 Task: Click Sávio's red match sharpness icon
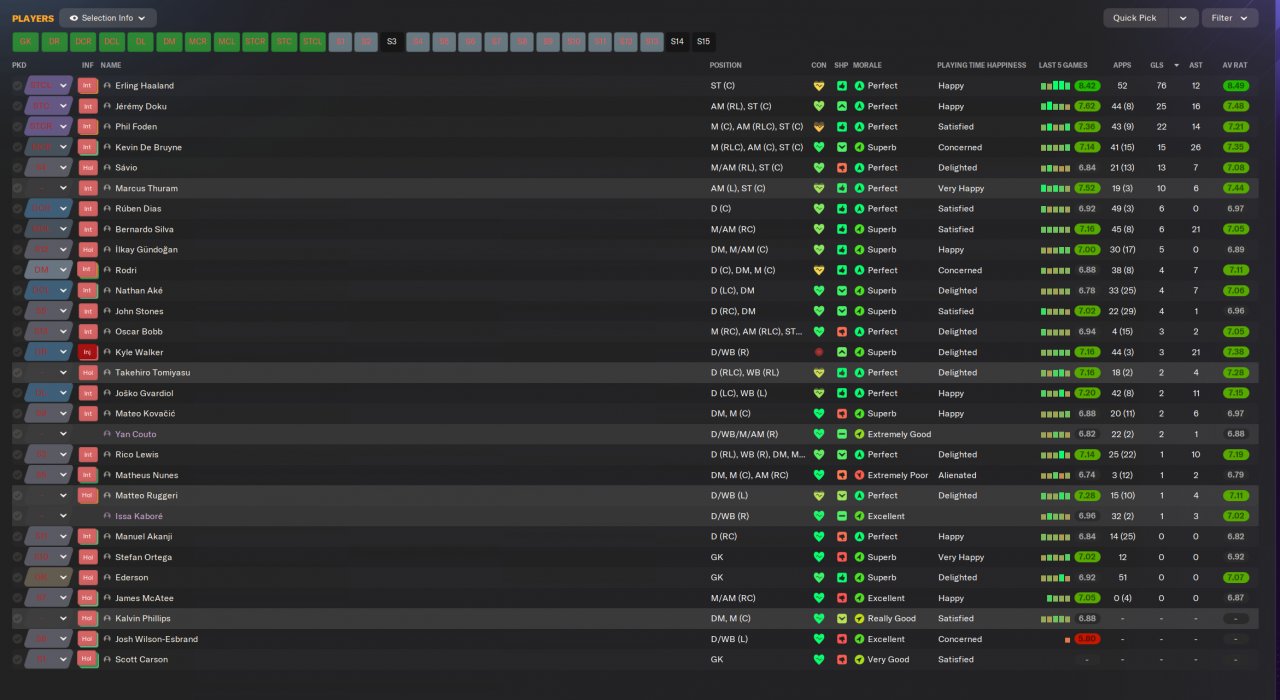(x=842, y=168)
